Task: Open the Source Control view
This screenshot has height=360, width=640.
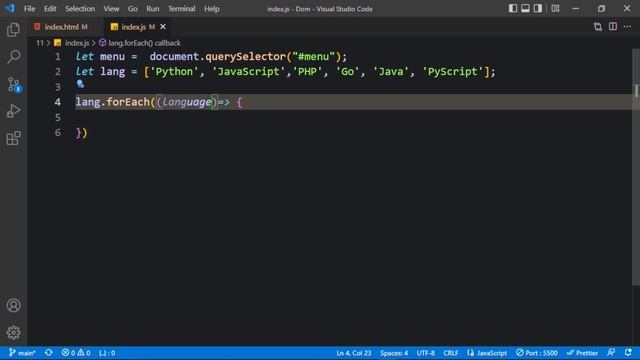Action: [13, 84]
